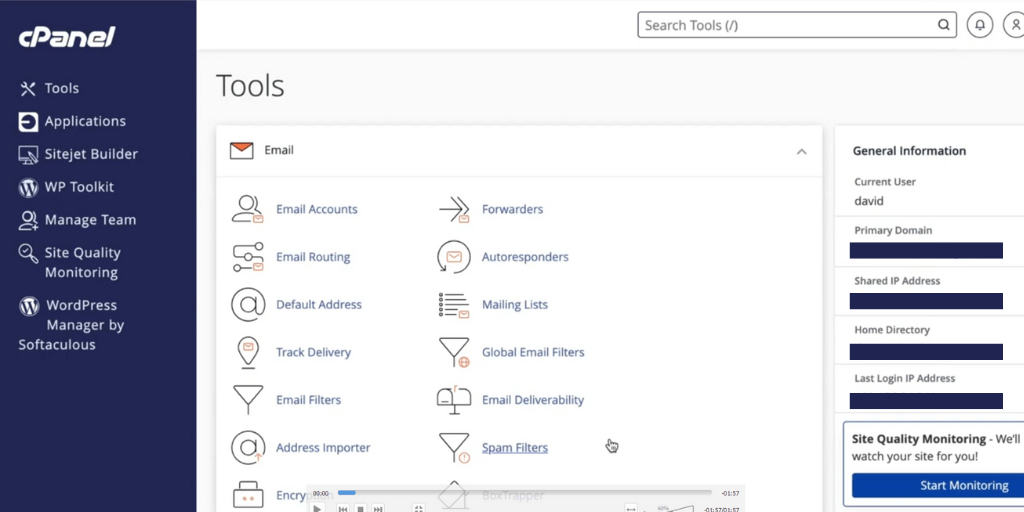Click the Address Importer icon
This screenshot has width=1024, height=512.
click(x=248, y=447)
